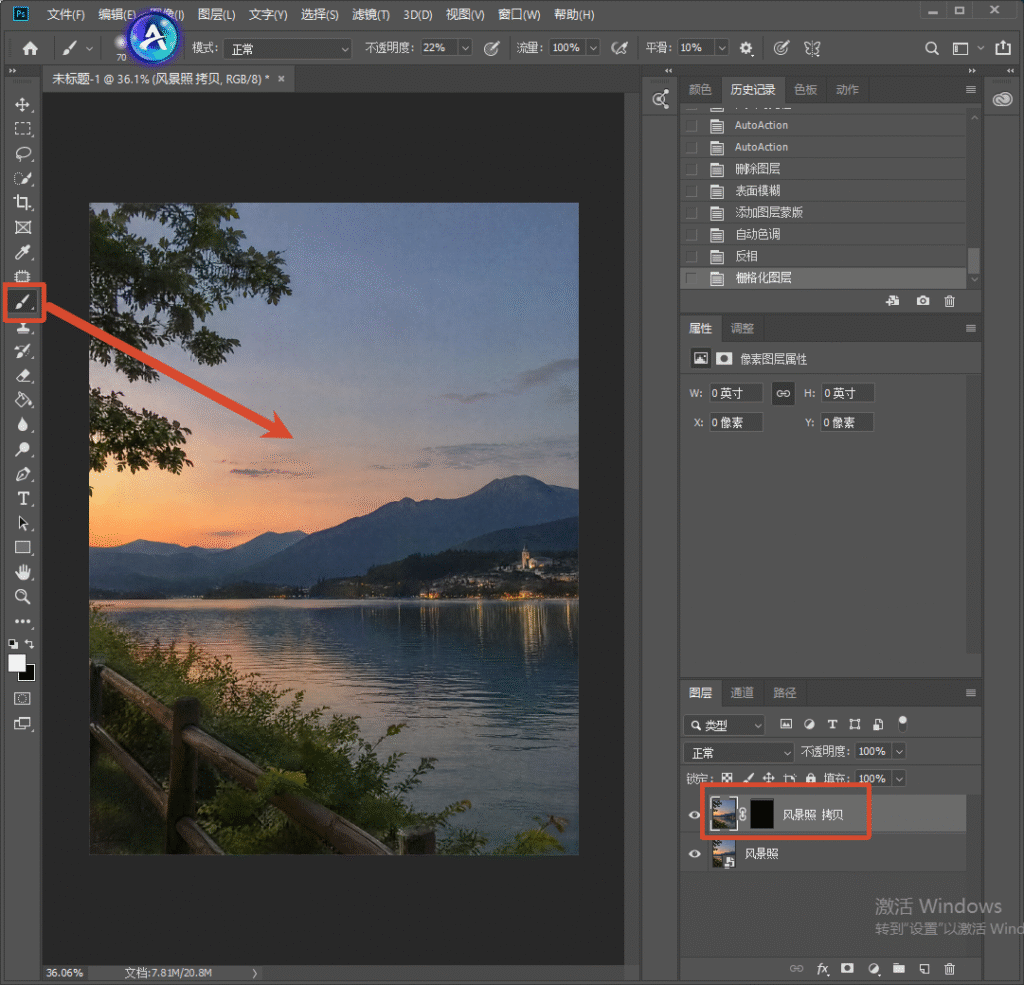Open the layer blend mode 正常 dropdown
Viewport: 1024px width, 985px height.
point(739,752)
